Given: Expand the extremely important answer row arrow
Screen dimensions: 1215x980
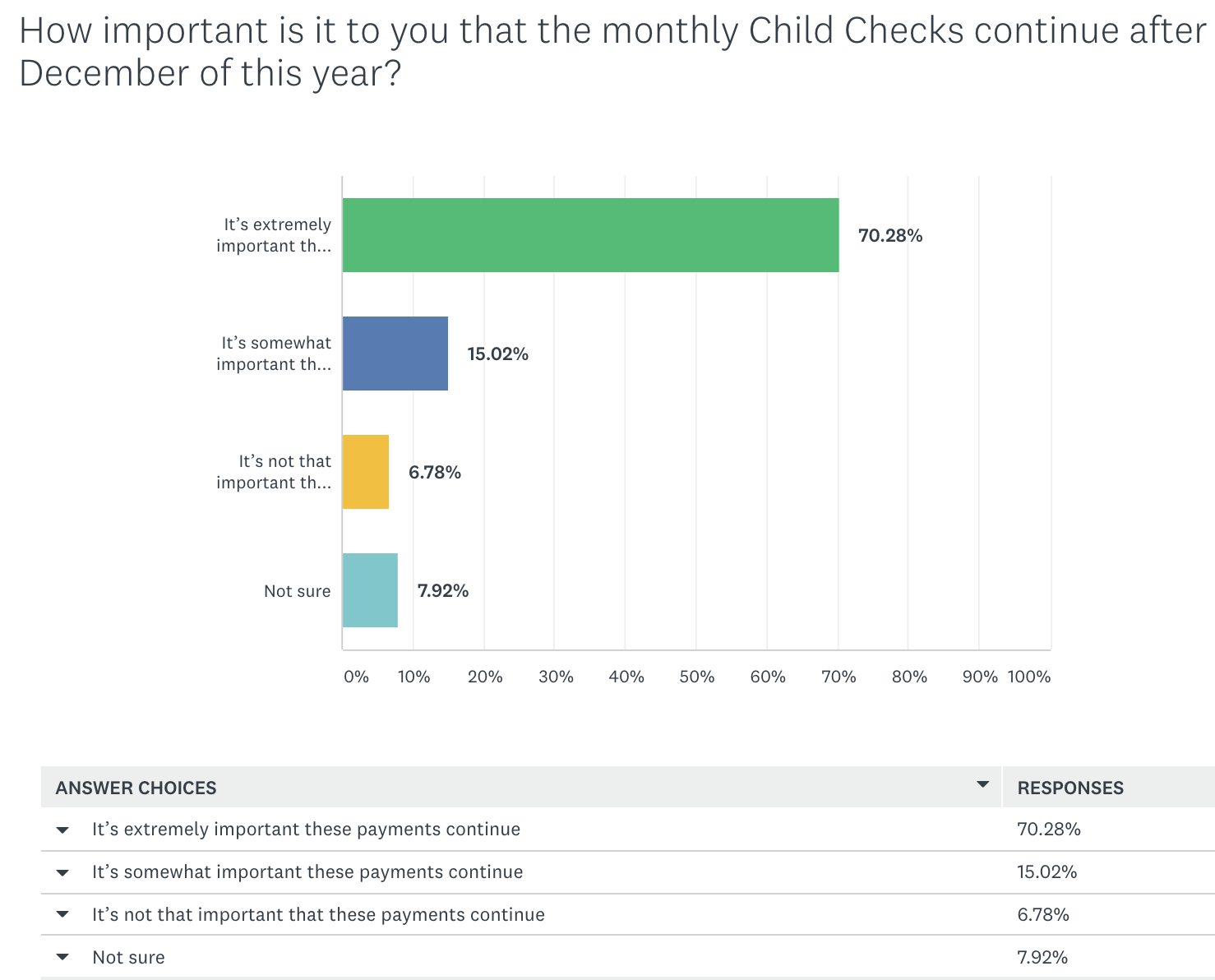Looking at the screenshot, I should tap(62, 830).
